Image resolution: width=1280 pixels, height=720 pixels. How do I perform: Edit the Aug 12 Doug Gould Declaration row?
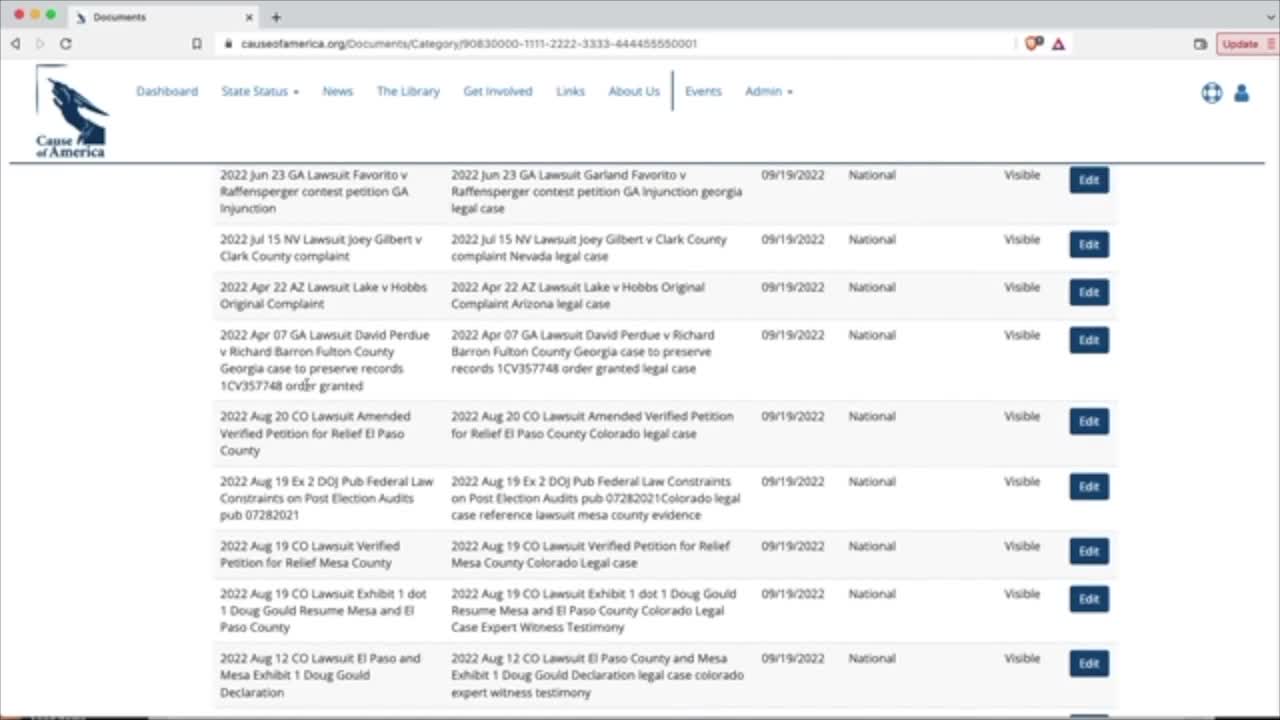1089,663
